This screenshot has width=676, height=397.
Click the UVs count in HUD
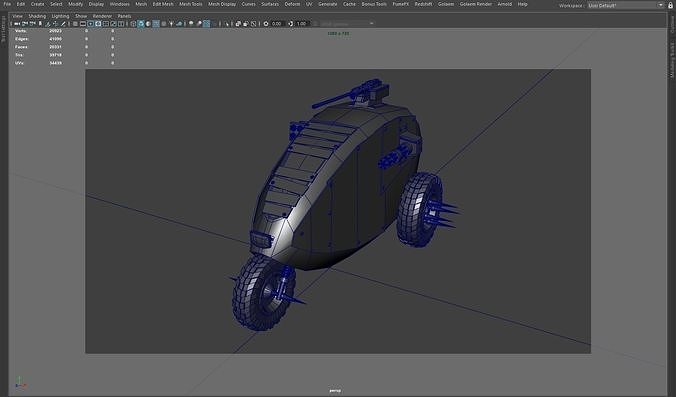coord(55,63)
